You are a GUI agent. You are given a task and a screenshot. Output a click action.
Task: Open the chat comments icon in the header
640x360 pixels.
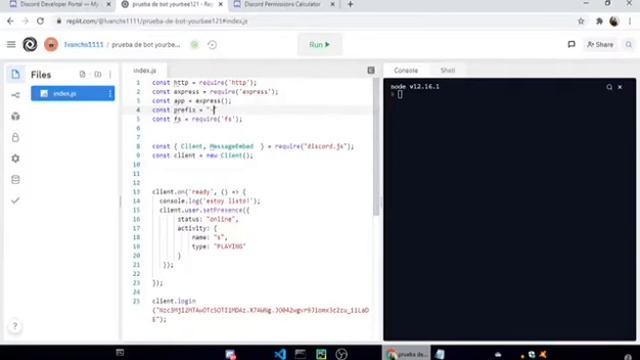(x=571, y=44)
